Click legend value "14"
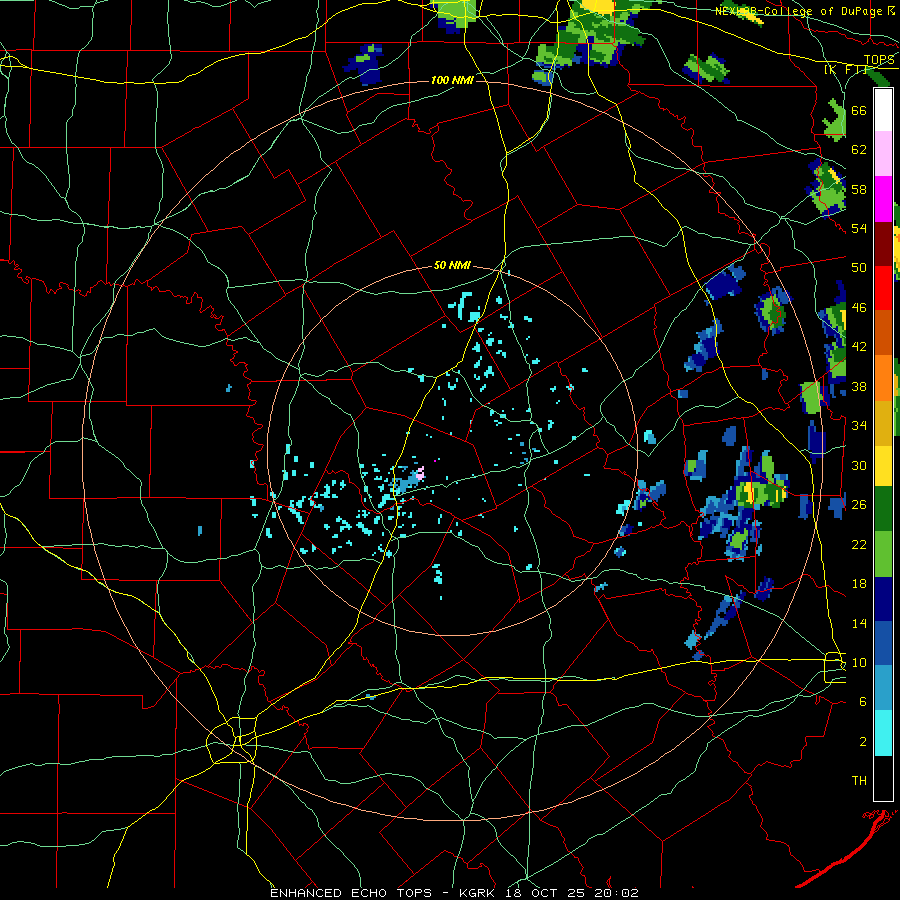900x900 pixels. (859, 623)
